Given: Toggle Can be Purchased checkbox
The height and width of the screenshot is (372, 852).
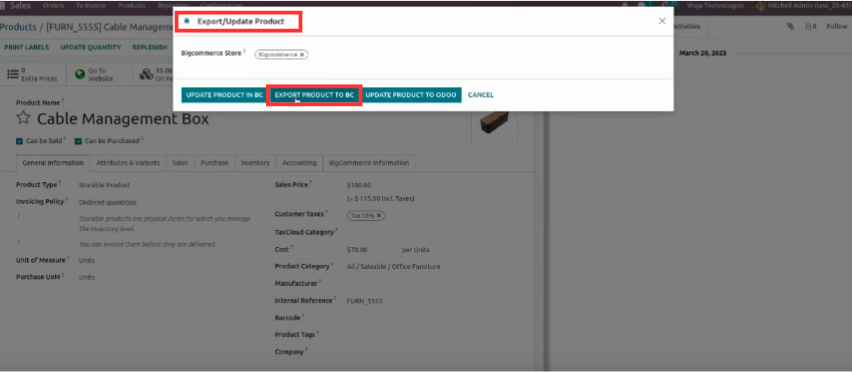Looking at the screenshot, I should click(78, 141).
